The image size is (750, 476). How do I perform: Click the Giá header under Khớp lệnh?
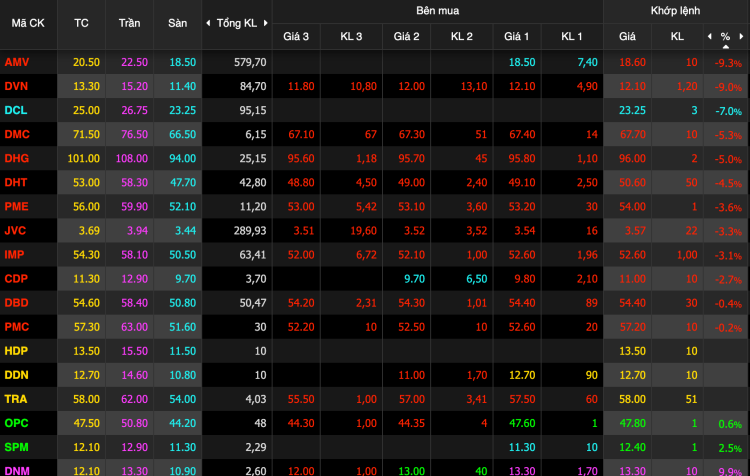627,36
